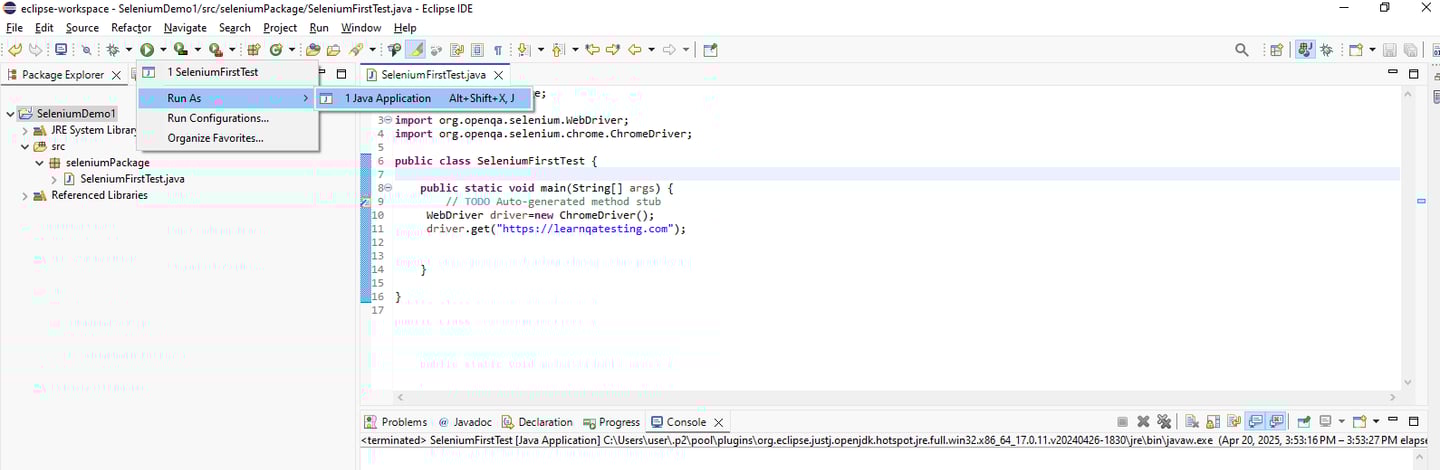The width and height of the screenshot is (1440, 470).
Task: Open the Window menu
Action: pyautogui.click(x=361, y=28)
